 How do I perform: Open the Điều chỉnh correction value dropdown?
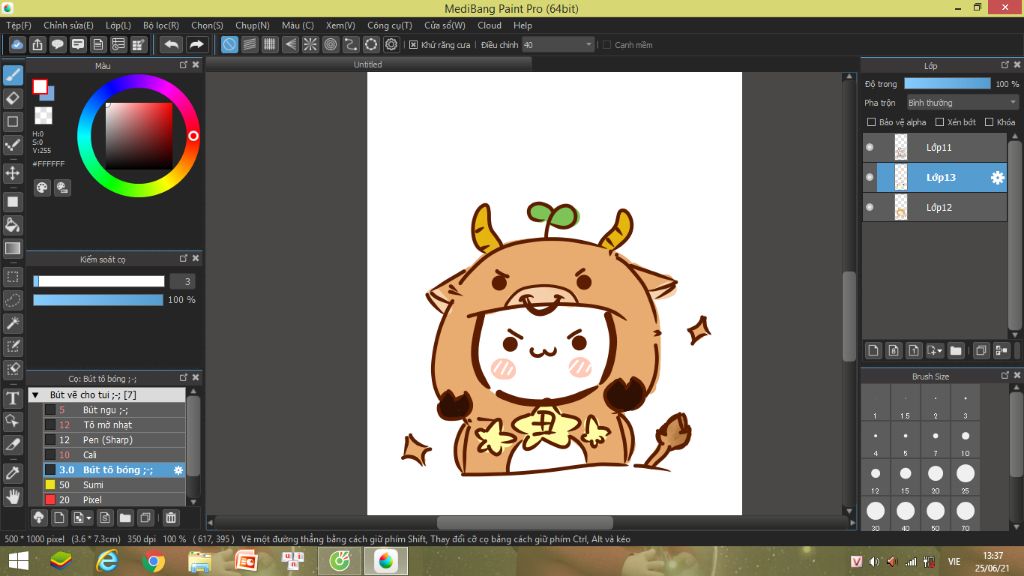coord(558,45)
